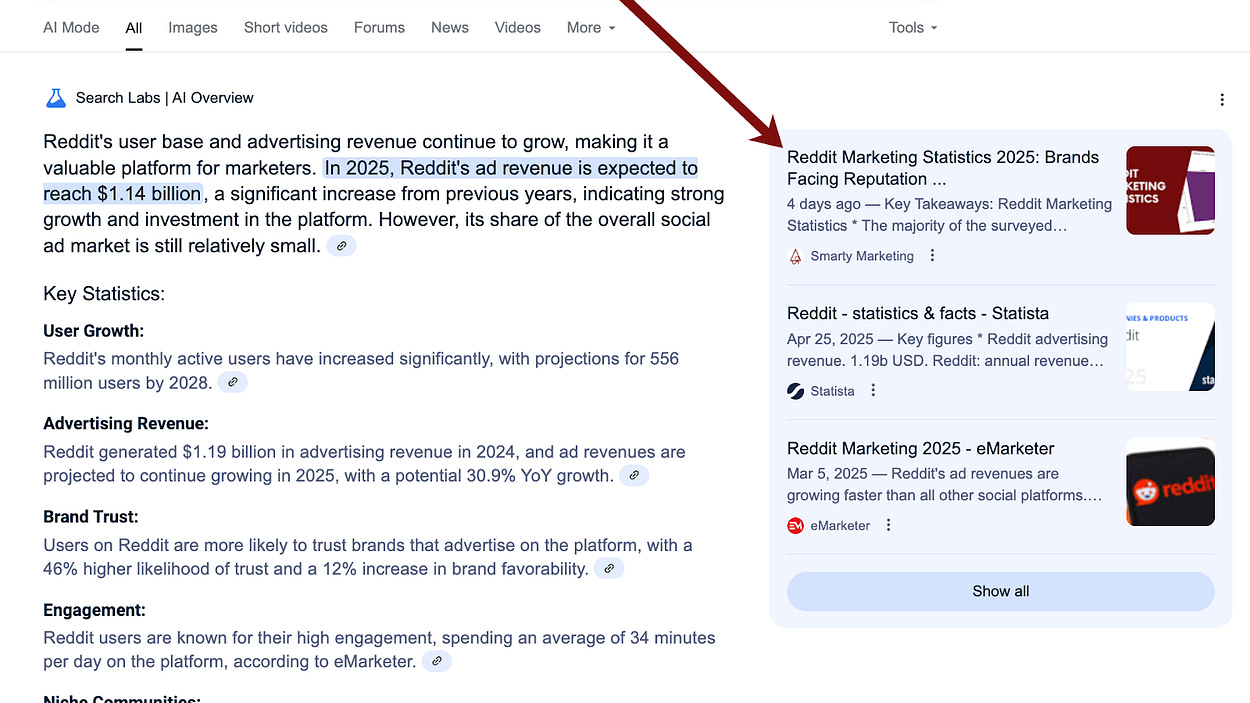The height and width of the screenshot is (703, 1250).
Task: Click the Search Labs | AI Overview label
Action: coord(165,98)
